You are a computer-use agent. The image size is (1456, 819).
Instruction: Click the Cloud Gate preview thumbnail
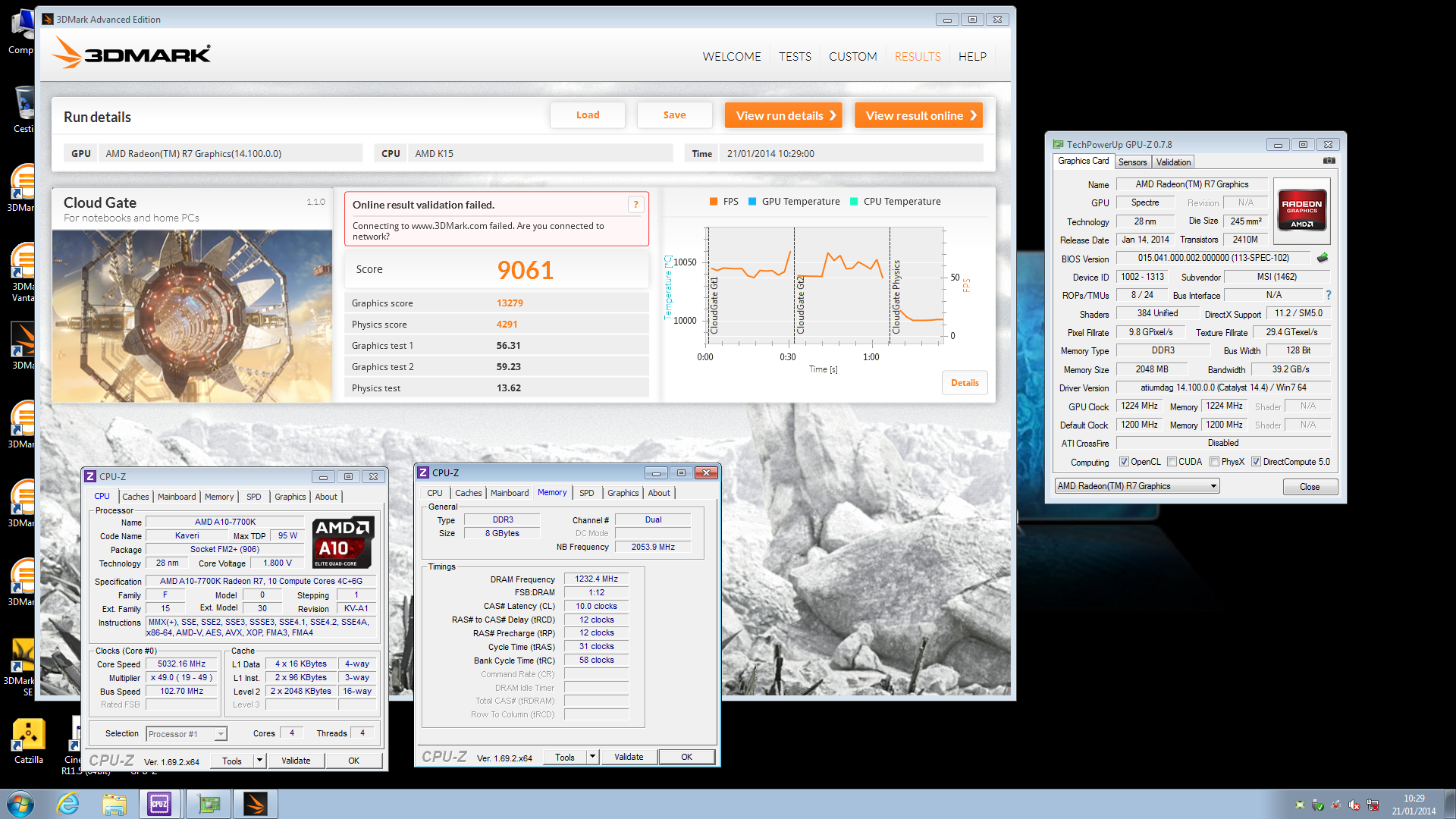[x=192, y=316]
